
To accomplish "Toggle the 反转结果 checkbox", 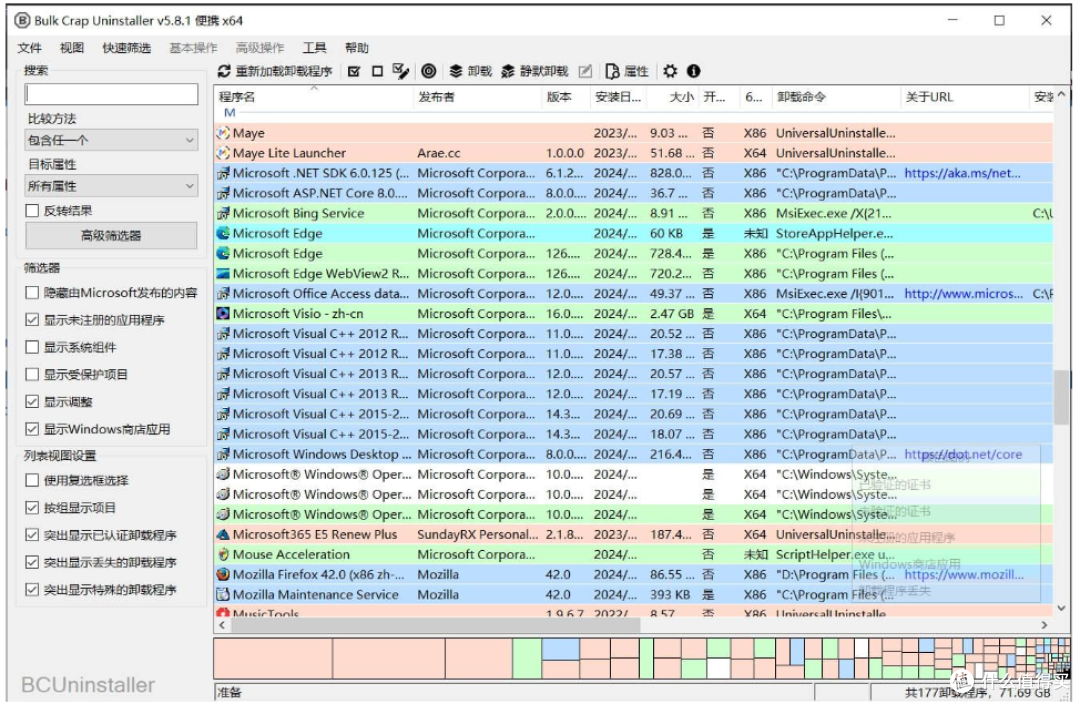I will point(32,211).
